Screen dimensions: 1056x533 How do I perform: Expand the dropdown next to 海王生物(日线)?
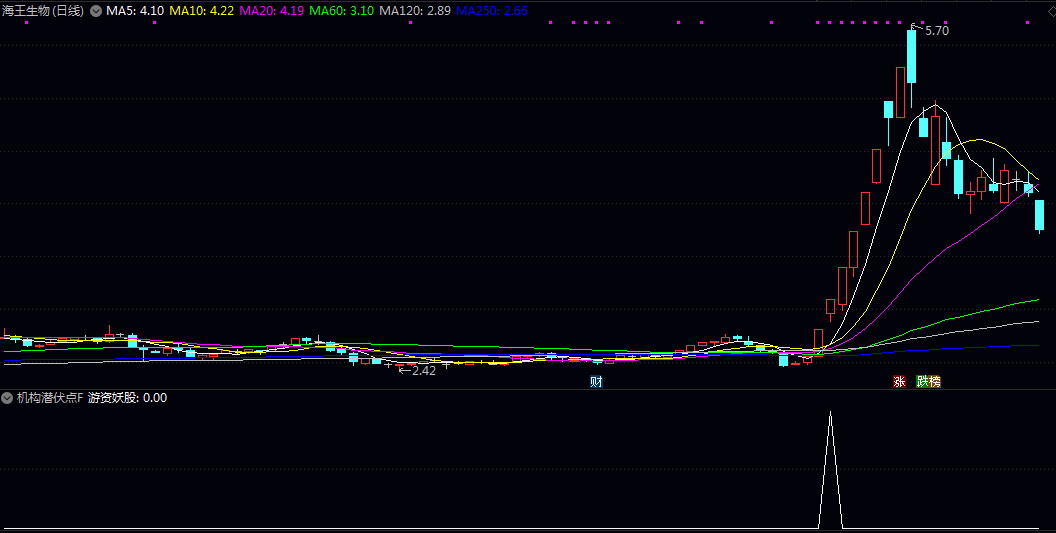click(96, 11)
